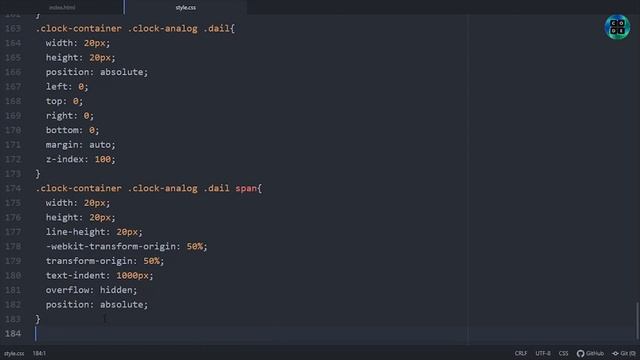Click the circular CODE channel logo

(617, 27)
